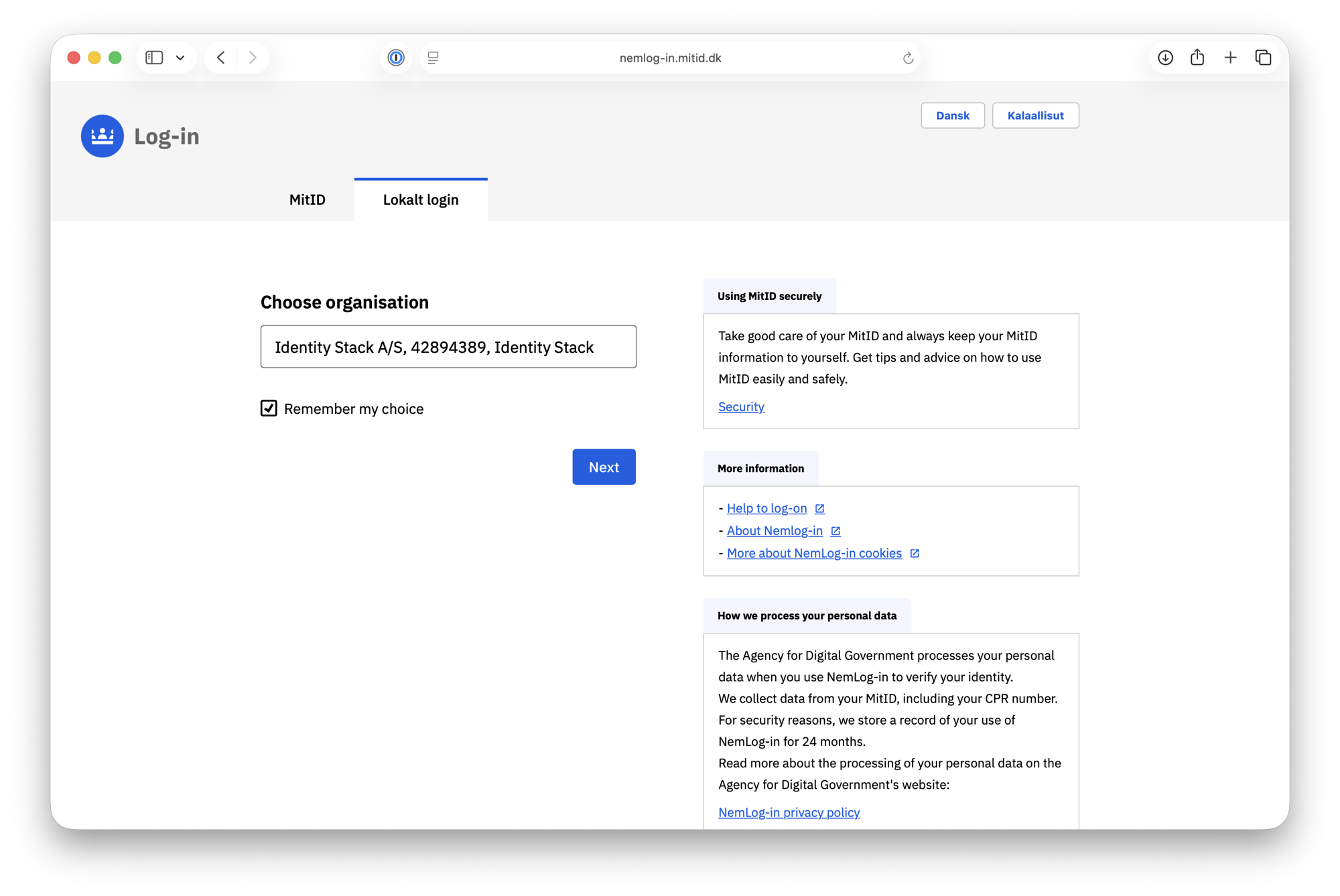Click the Using MitID securely heading
The height and width of the screenshot is (896, 1340).
click(x=769, y=296)
